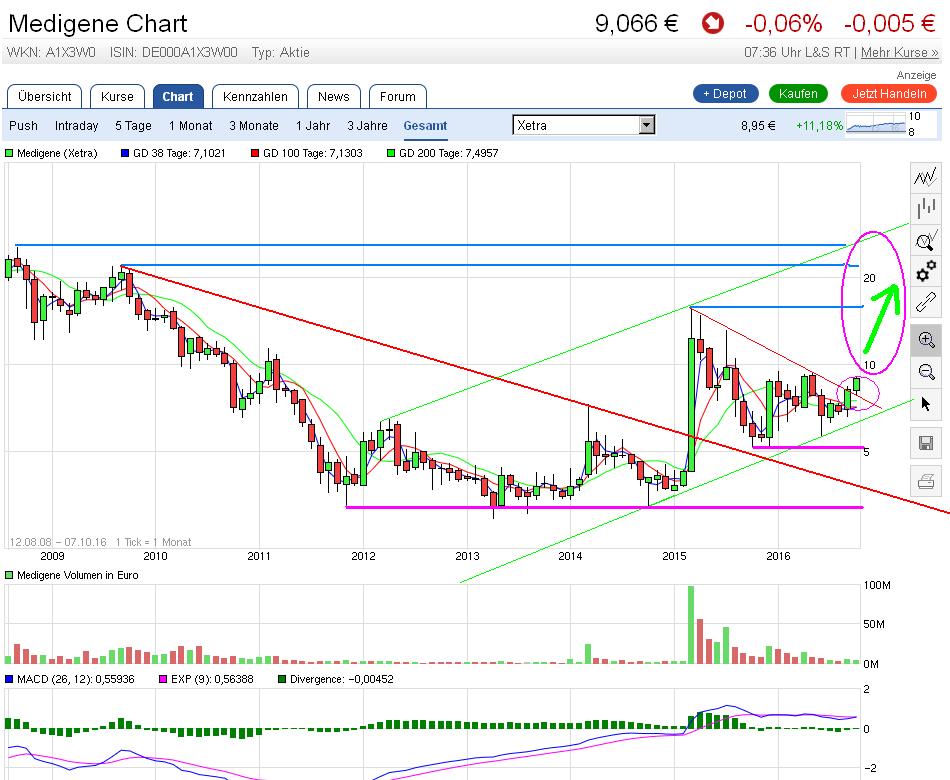This screenshot has width=950, height=780.
Task: Click the GD 200 Tage green swatch
Action: (x=391, y=153)
